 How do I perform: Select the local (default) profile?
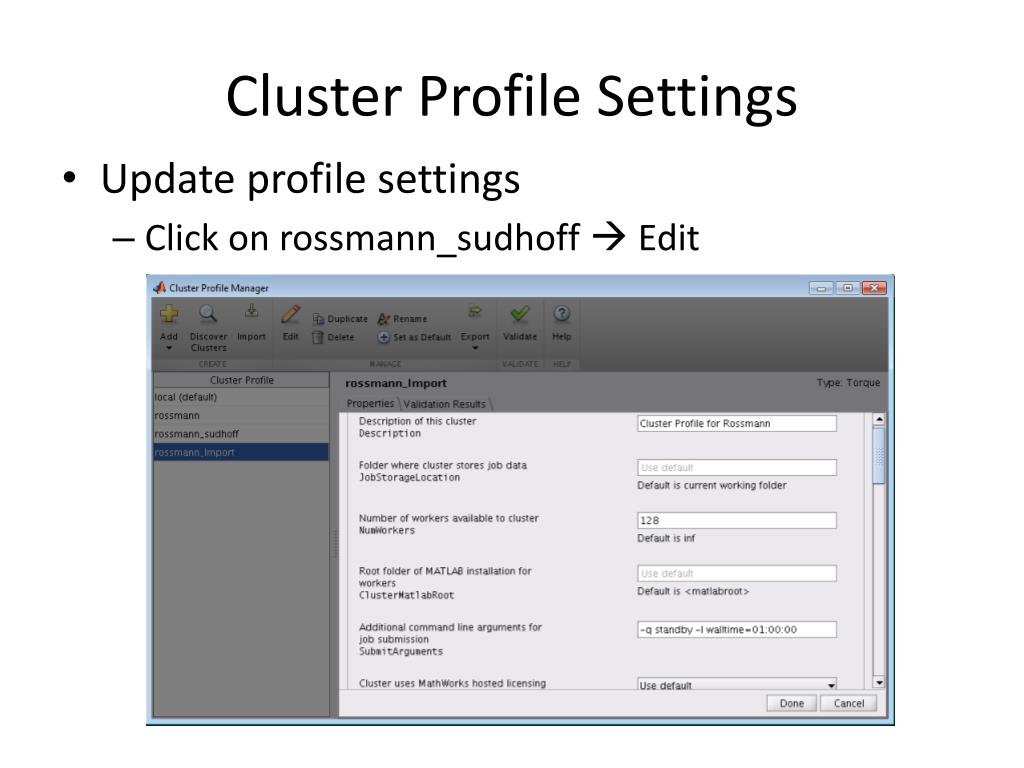[241, 397]
